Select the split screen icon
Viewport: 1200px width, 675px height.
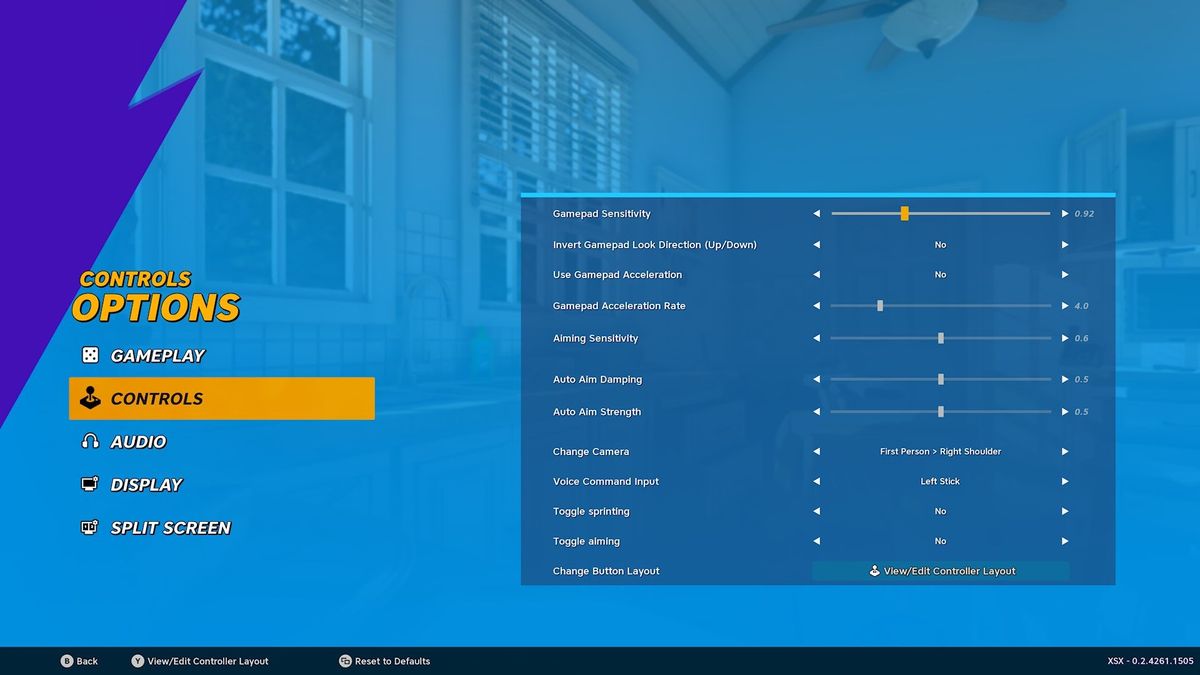pyautogui.click(x=90, y=527)
